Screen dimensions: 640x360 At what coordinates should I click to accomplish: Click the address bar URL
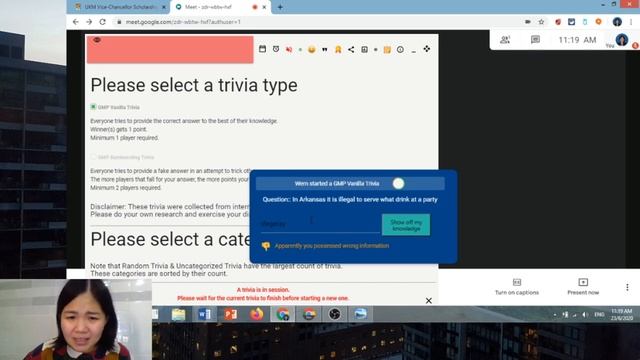(x=183, y=22)
